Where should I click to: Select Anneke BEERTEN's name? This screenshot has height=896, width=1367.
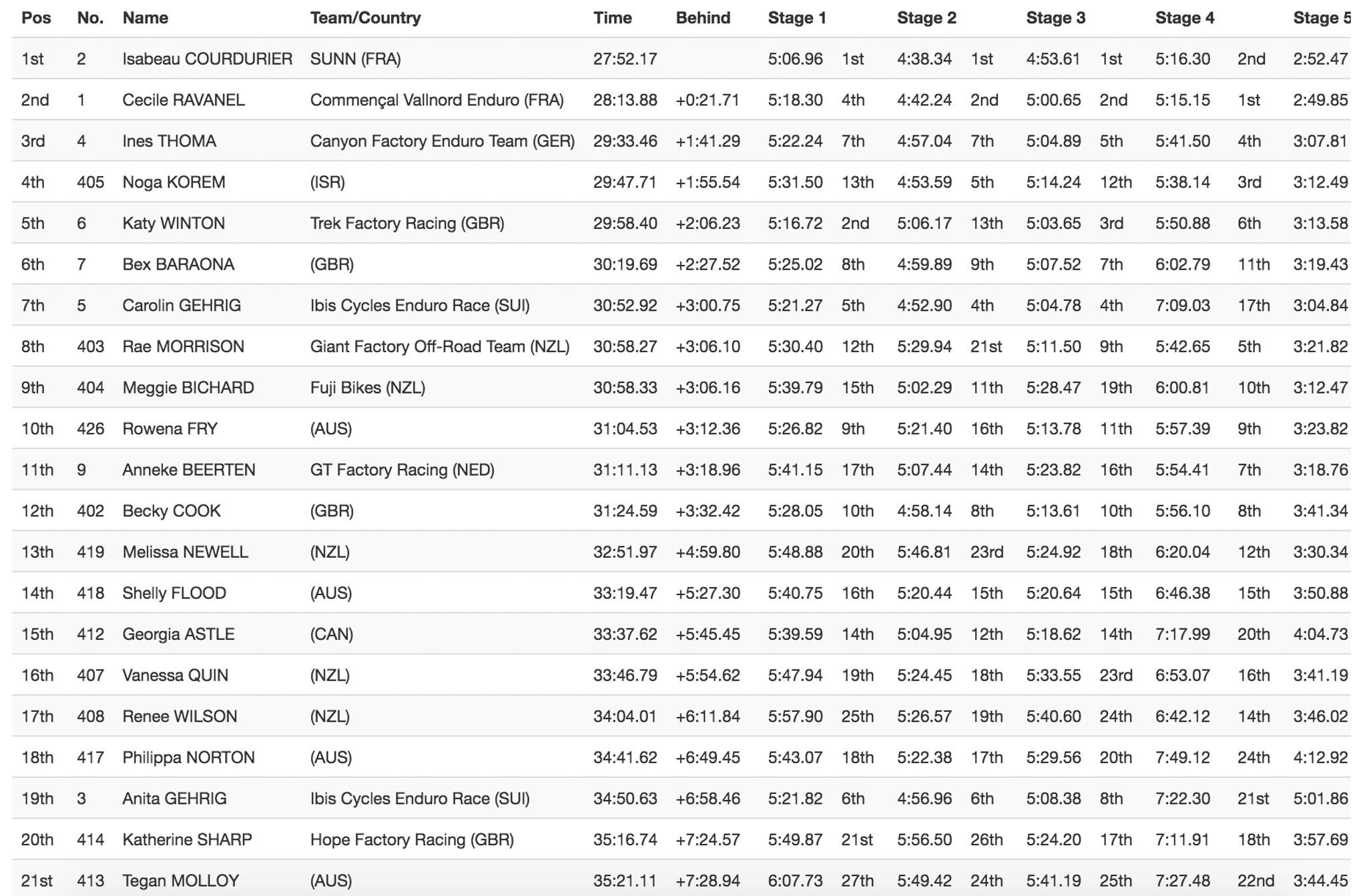tap(188, 470)
